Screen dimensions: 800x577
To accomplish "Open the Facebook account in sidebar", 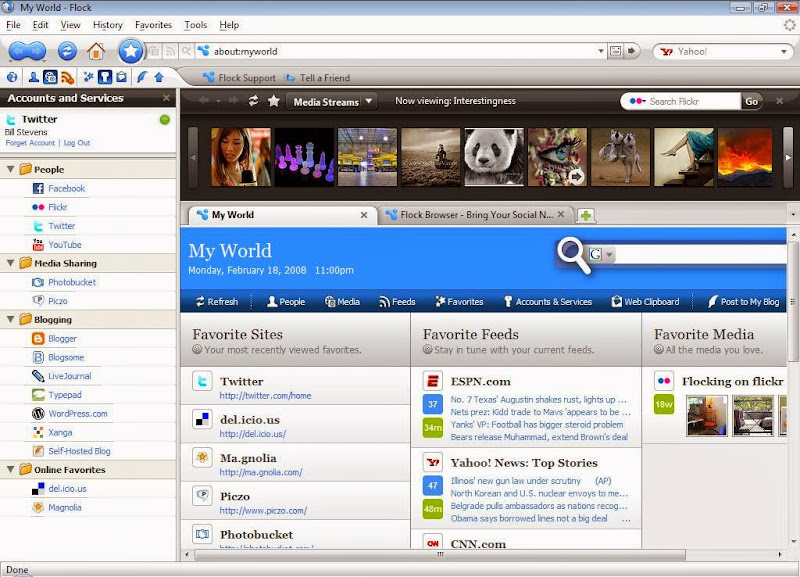I will click(x=66, y=188).
